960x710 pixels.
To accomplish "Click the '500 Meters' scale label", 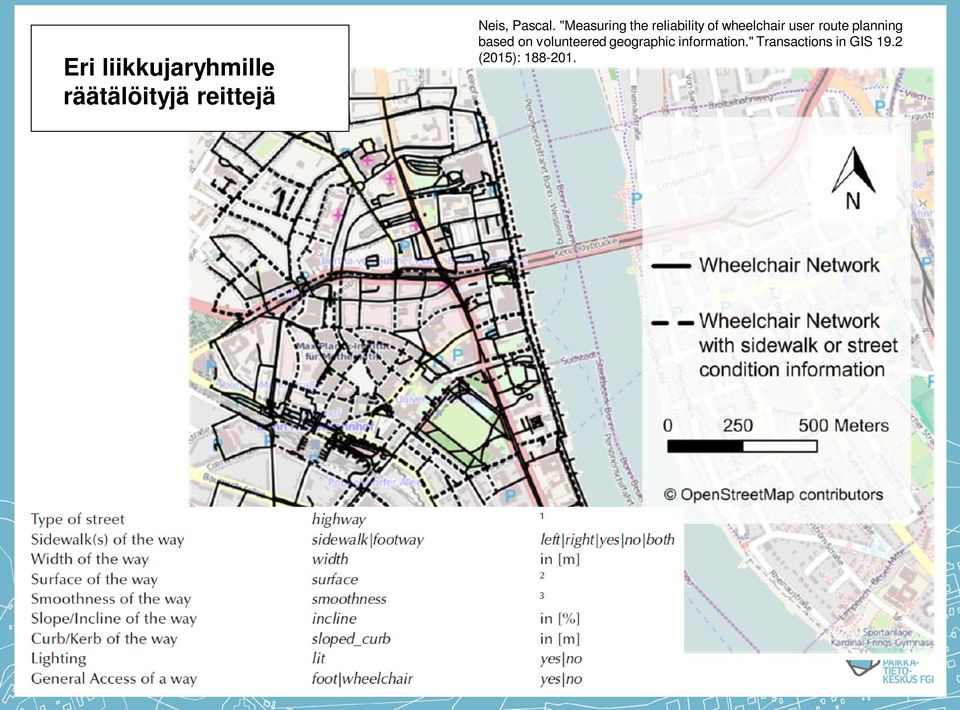I will pos(843,425).
